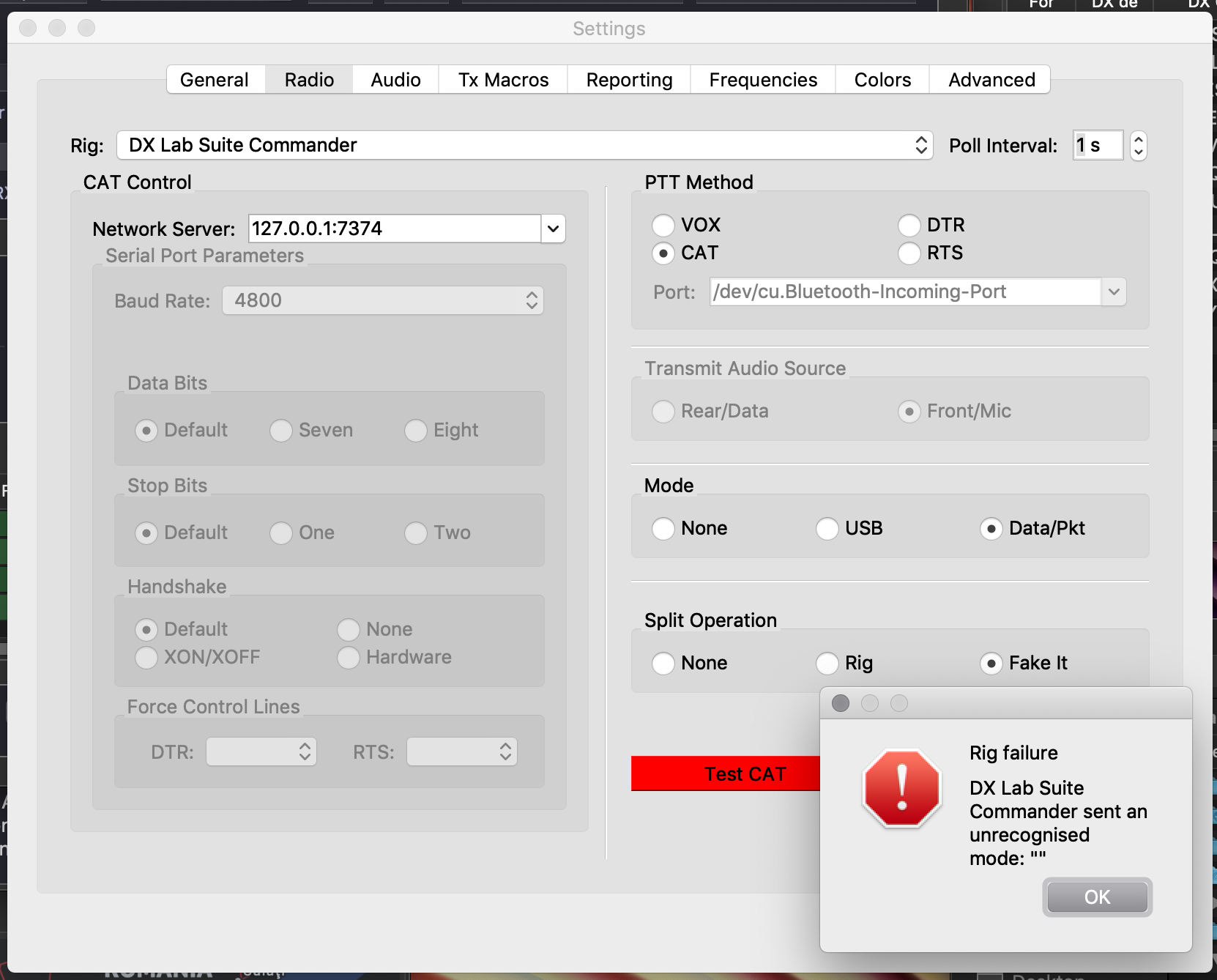Click the Settings window close button

click(x=28, y=28)
